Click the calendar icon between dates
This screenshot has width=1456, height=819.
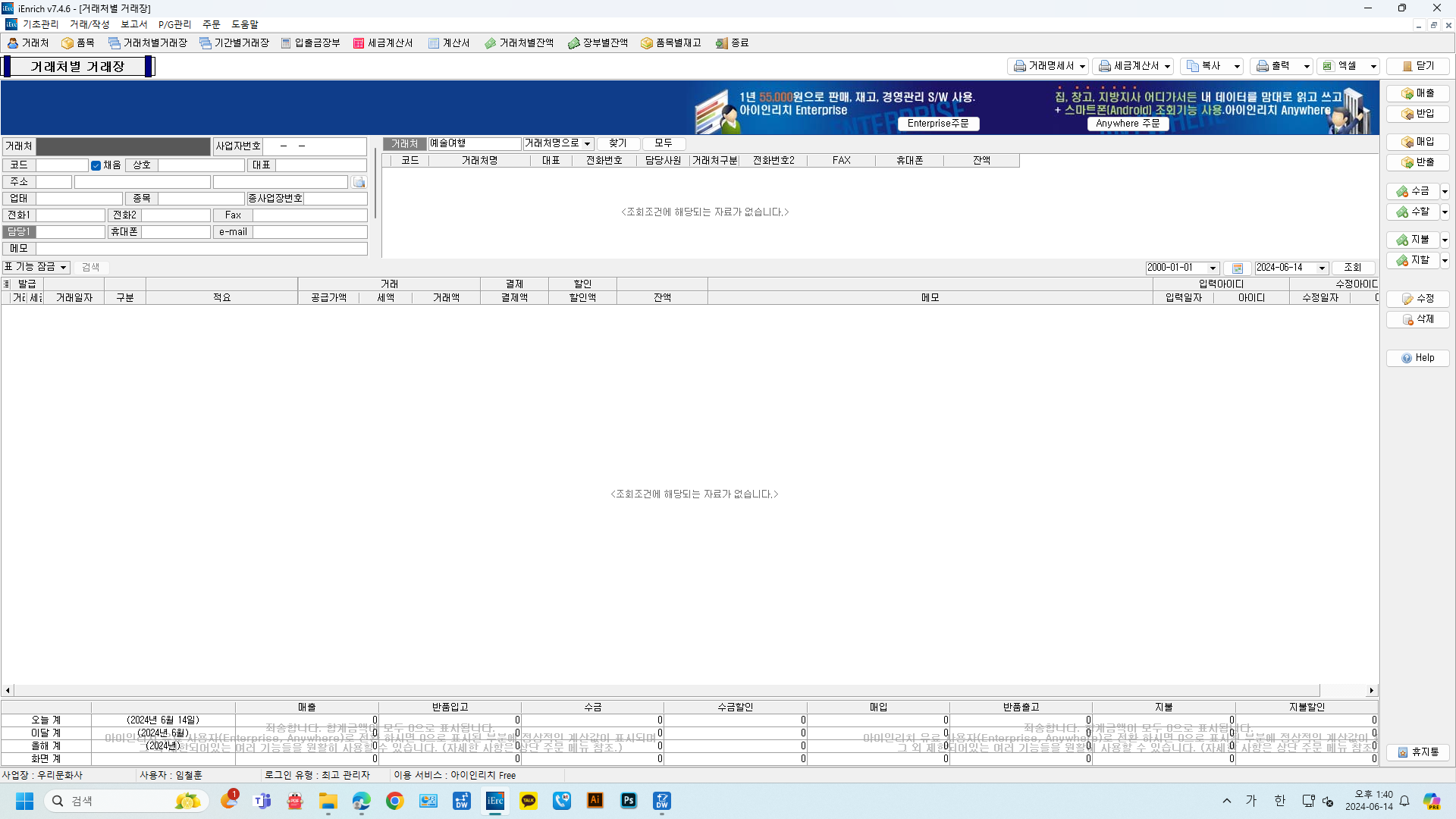click(1237, 268)
